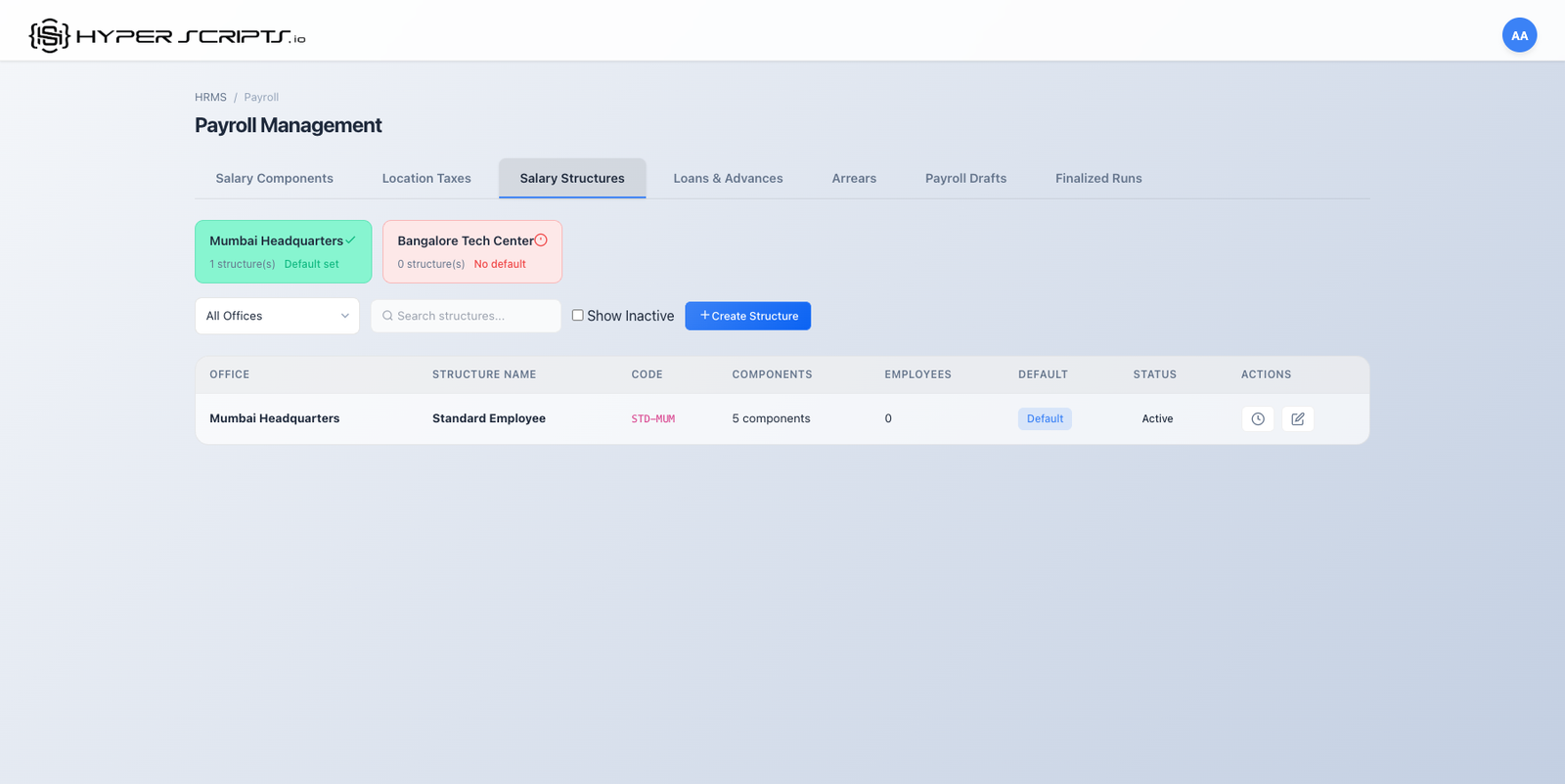Click the HyperScripts logo
The image size is (1565, 784).
[x=167, y=36]
